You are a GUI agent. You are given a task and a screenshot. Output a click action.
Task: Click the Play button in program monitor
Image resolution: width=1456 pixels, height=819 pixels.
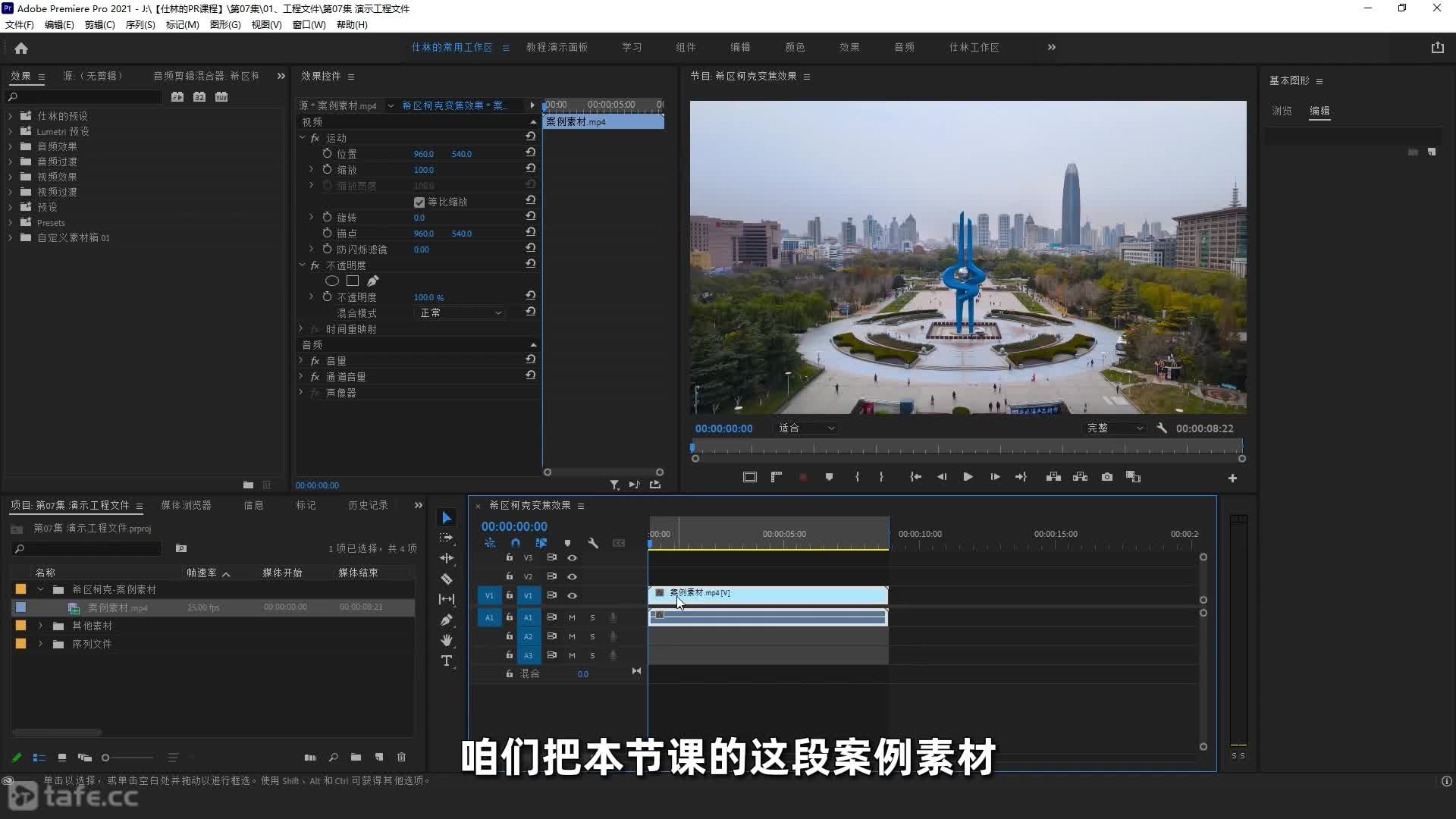point(968,477)
